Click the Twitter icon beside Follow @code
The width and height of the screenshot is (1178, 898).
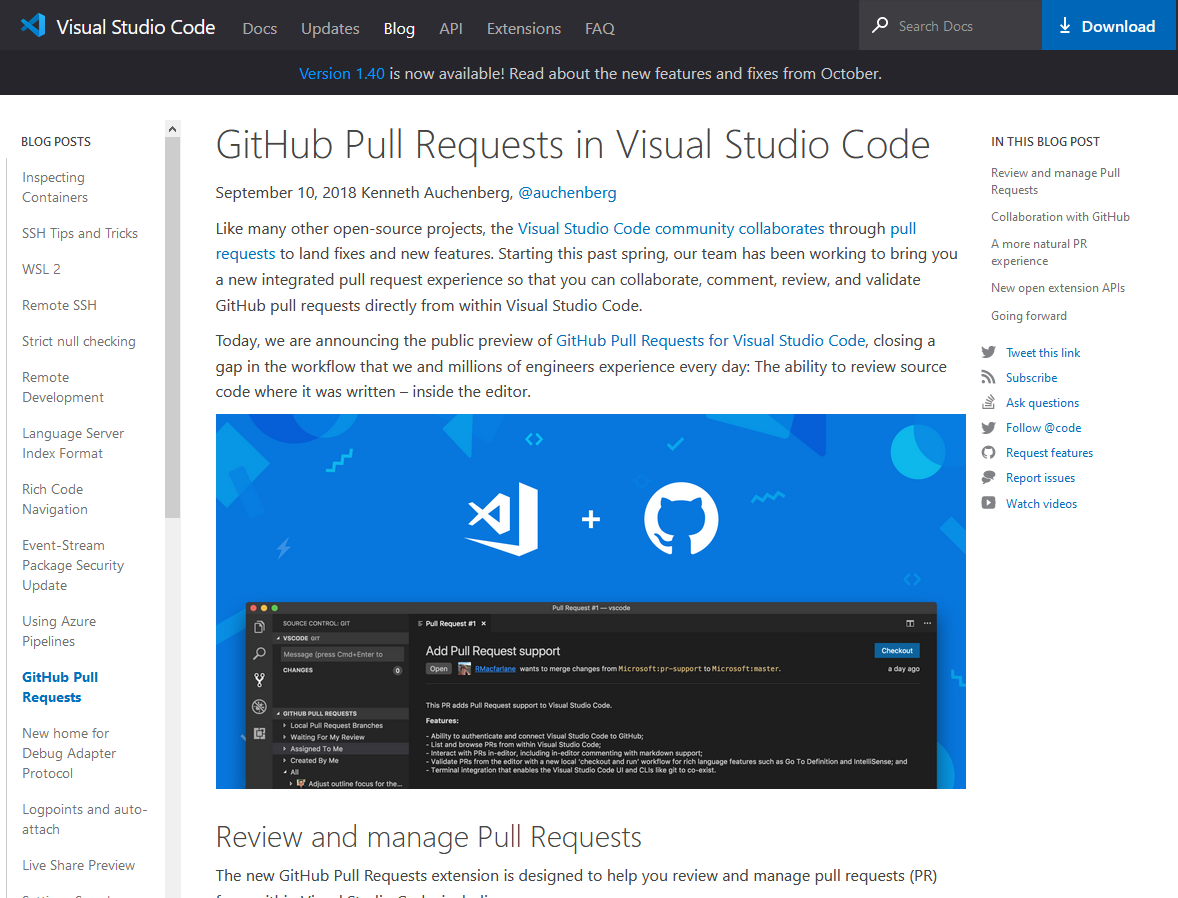tap(989, 428)
